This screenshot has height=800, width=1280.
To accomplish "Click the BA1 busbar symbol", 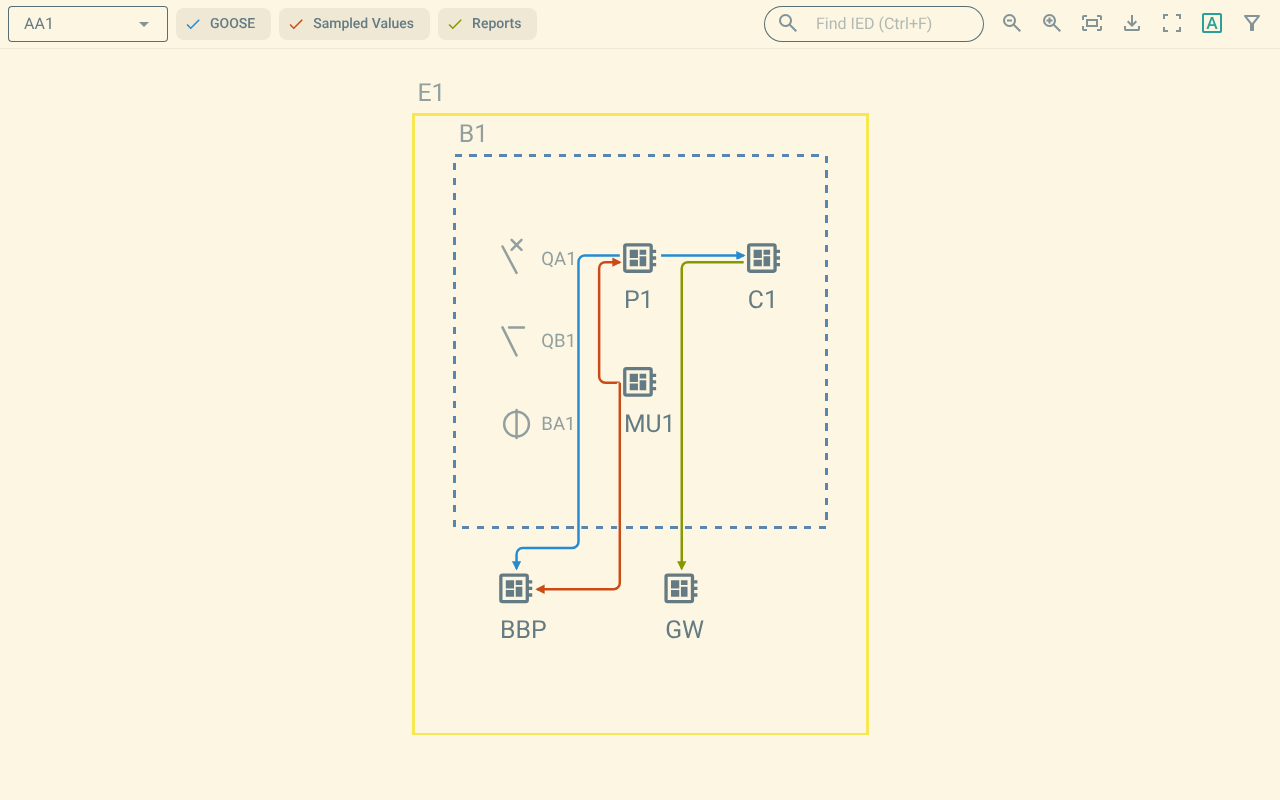I will pos(515,424).
